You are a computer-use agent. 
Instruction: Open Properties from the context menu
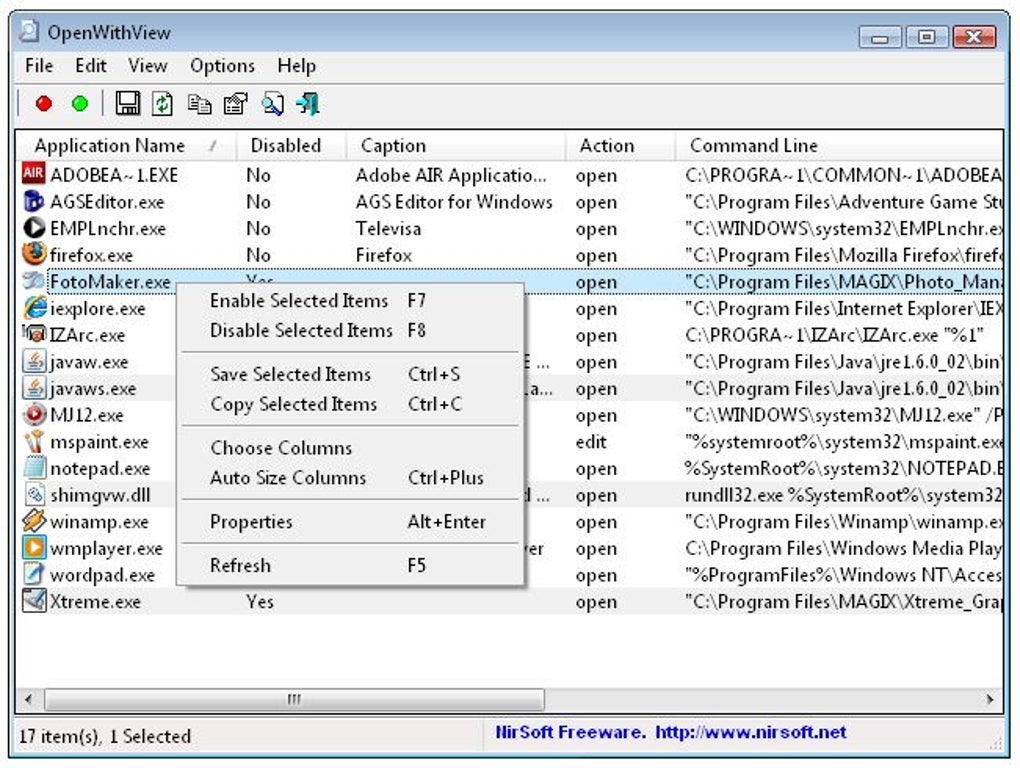coord(350,522)
